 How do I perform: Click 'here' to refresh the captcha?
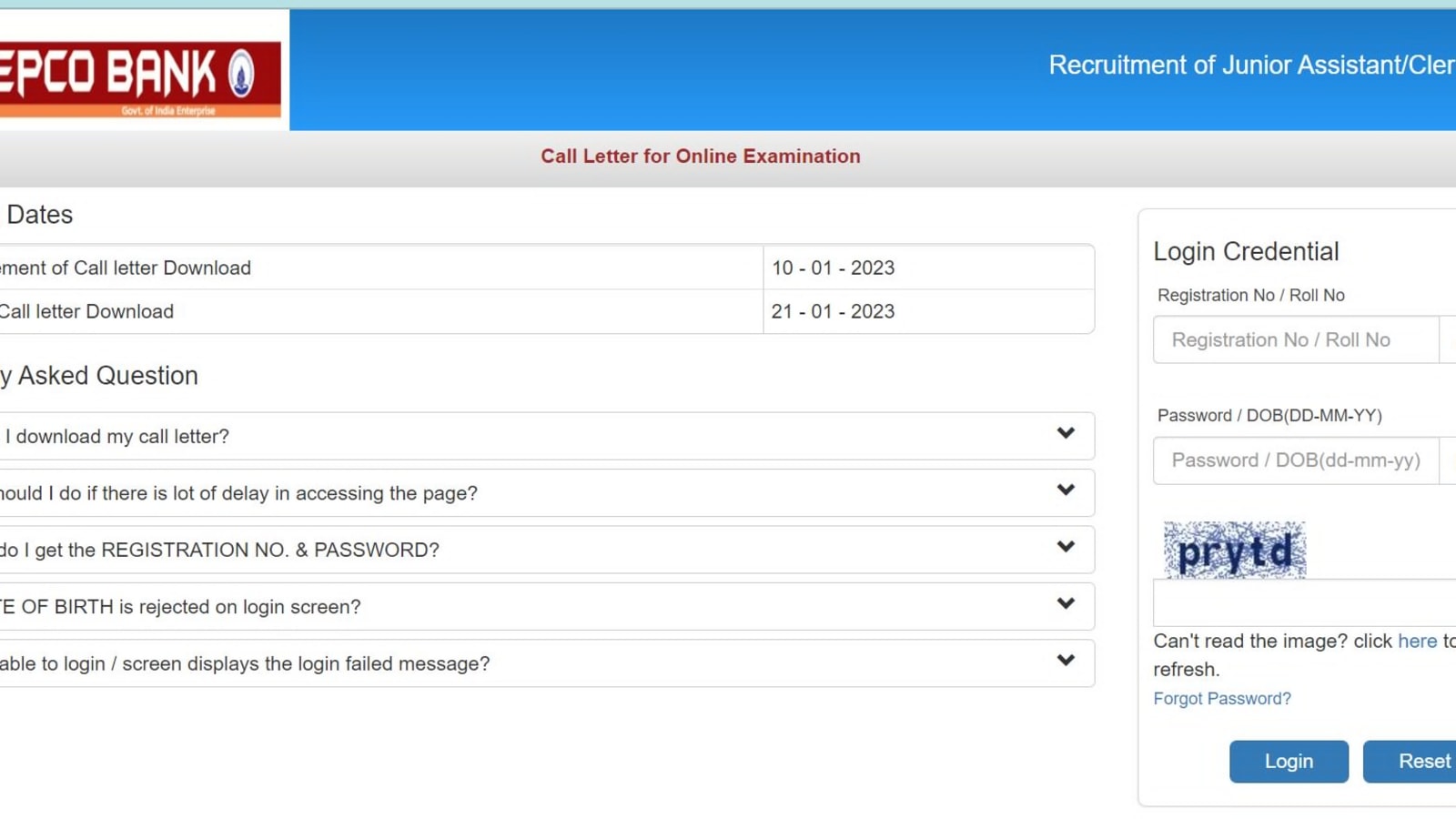click(x=1417, y=641)
